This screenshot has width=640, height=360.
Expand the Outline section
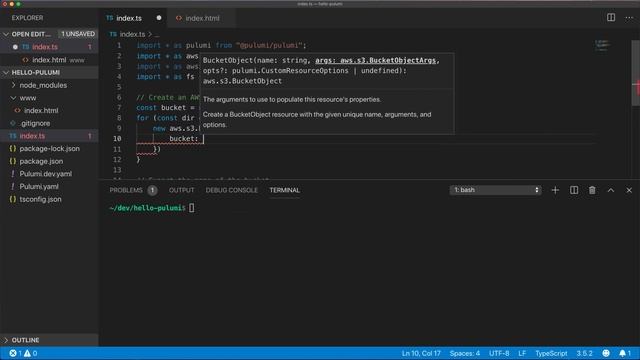pos(25,340)
